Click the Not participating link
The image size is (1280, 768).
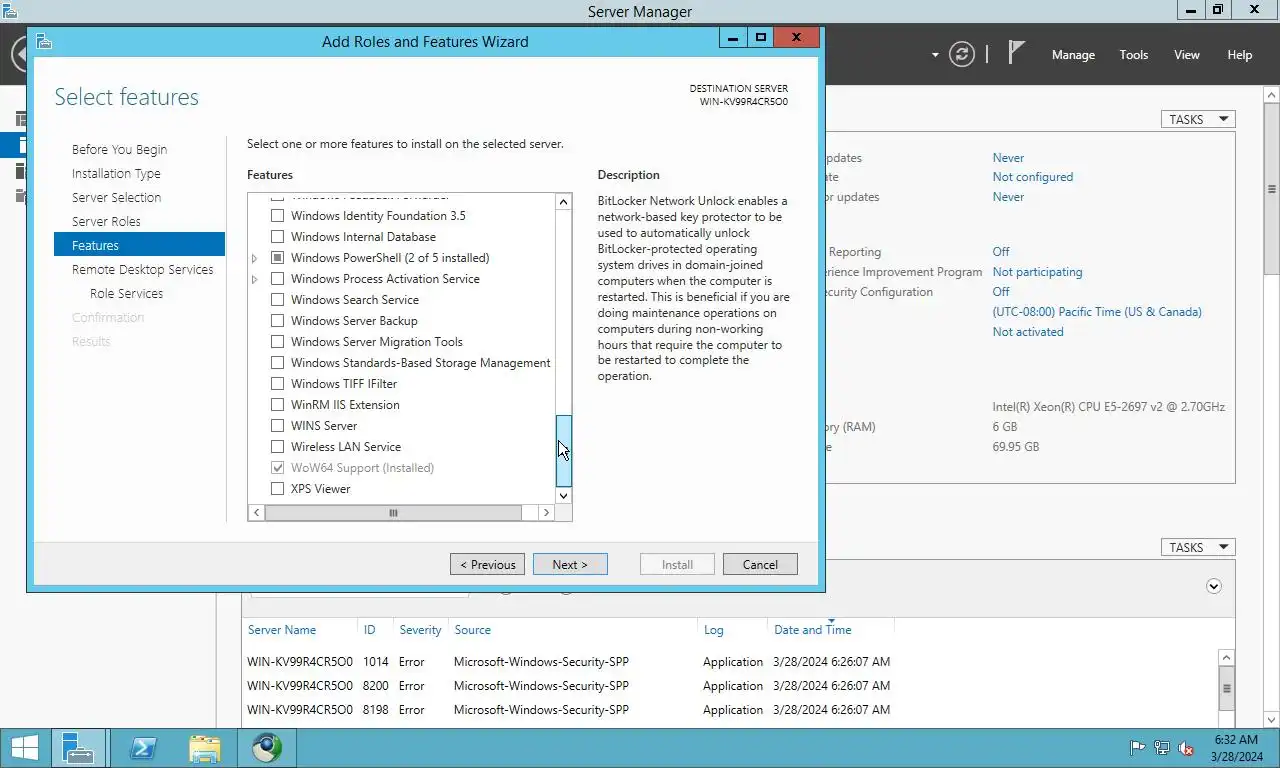click(x=1037, y=272)
